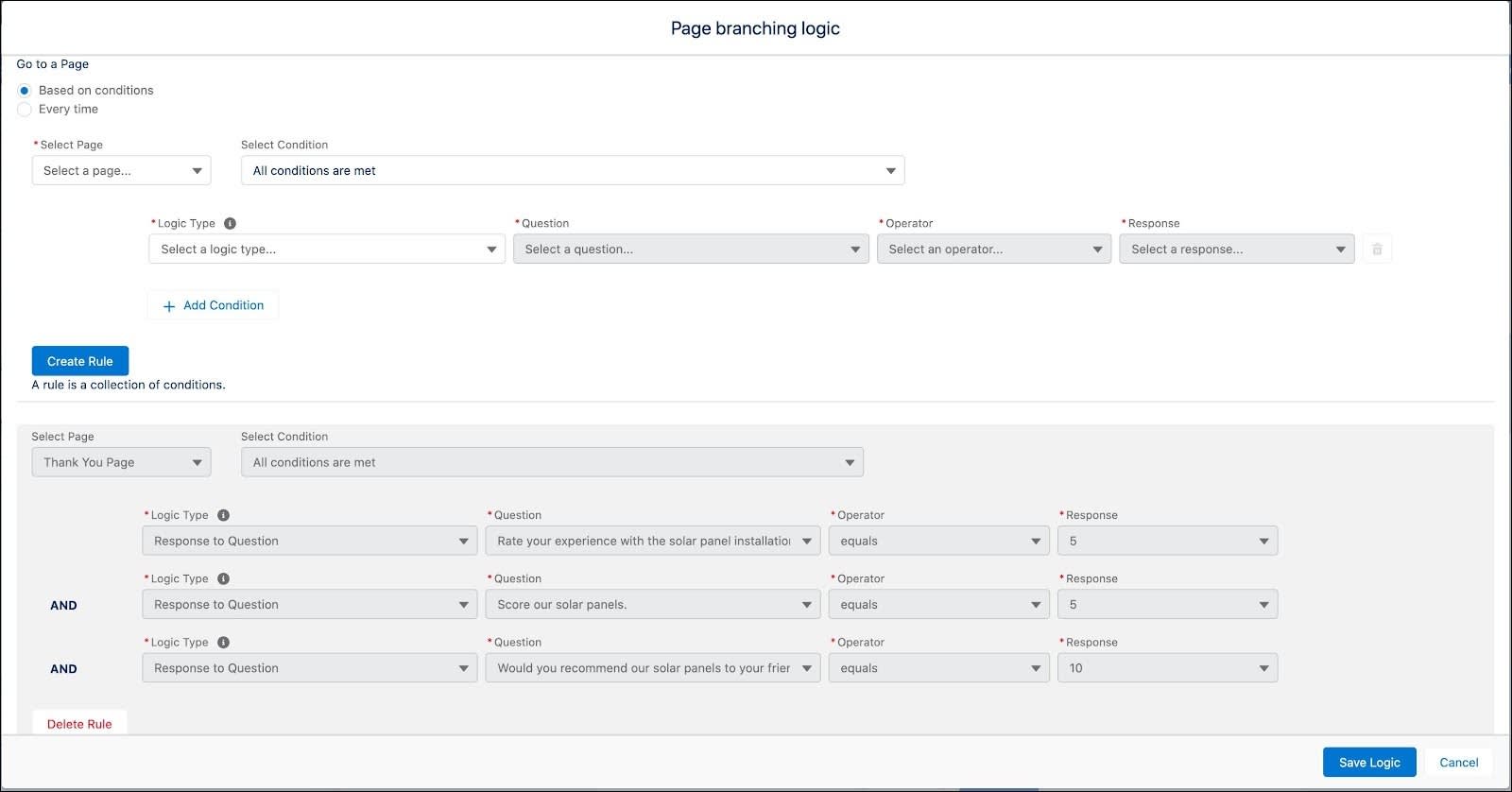Click the Cancel button
The height and width of the screenshot is (792, 1512).
click(1458, 763)
